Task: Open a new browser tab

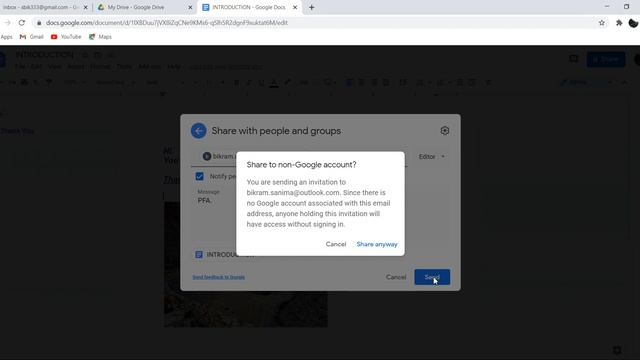Action: (x=311, y=7)
